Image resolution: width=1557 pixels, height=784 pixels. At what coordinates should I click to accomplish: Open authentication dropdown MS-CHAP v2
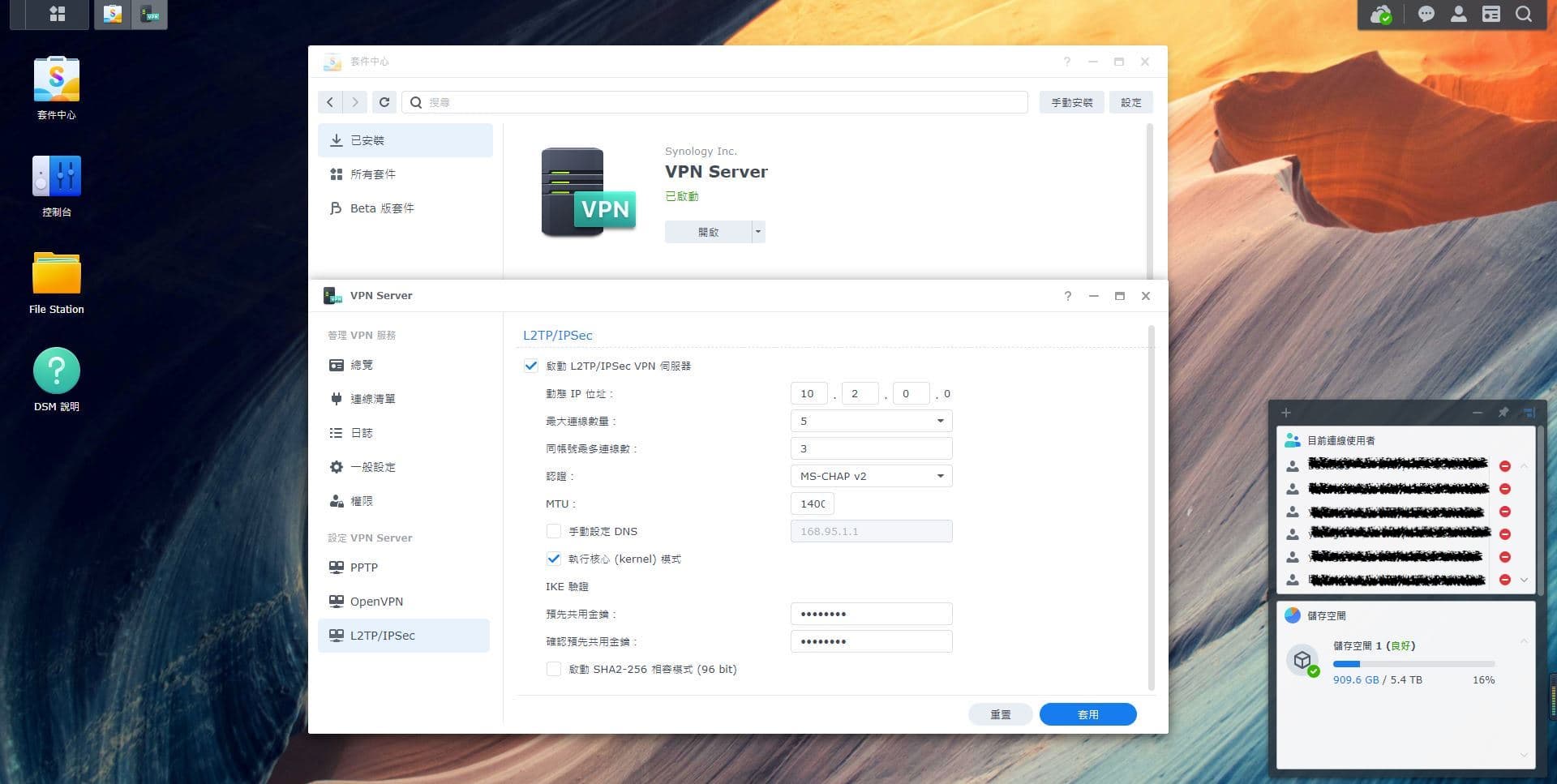pyautogui.click(x=871, y=476)
